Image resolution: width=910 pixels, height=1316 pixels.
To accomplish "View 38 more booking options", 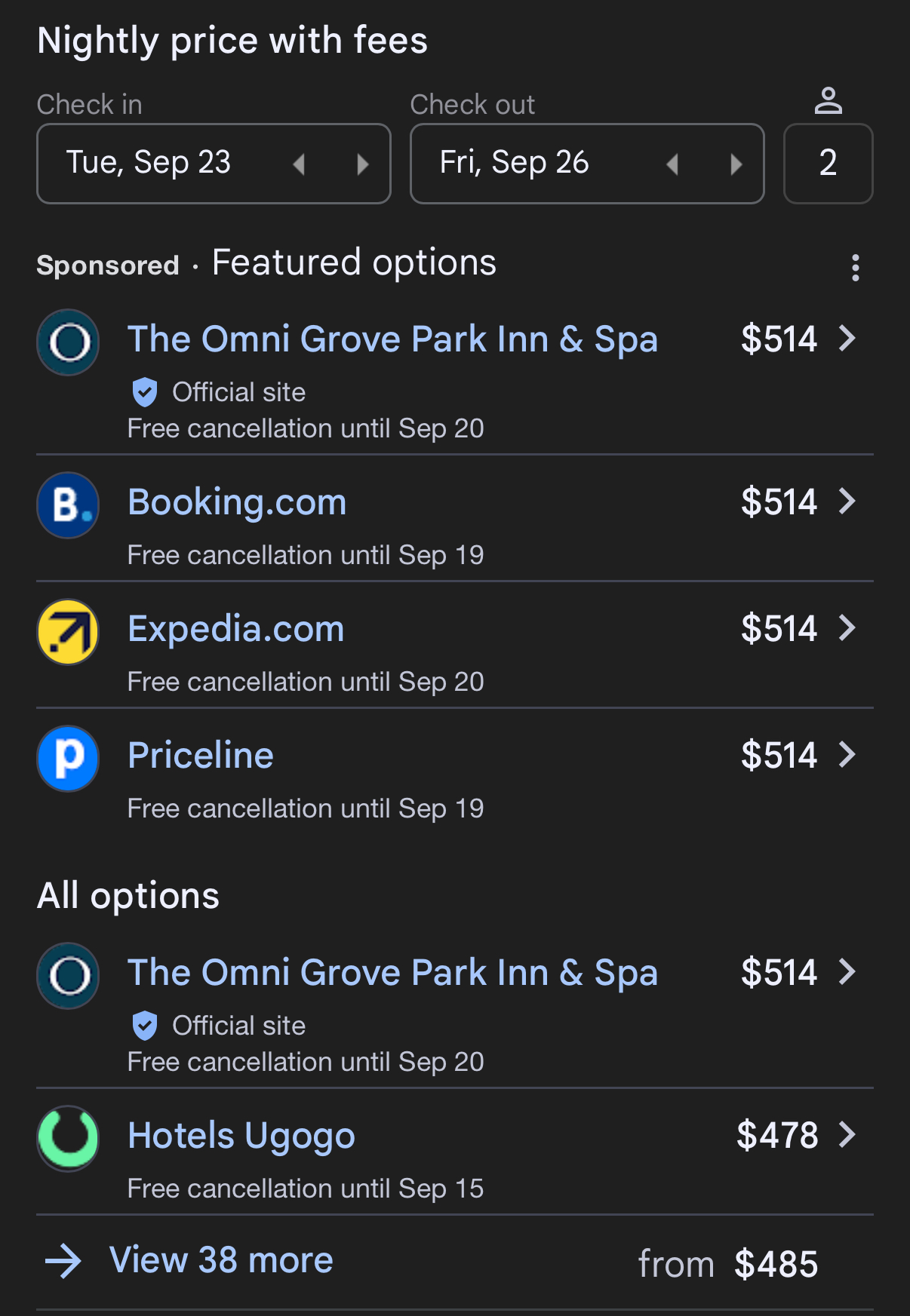I will [x=221, y=1260].
